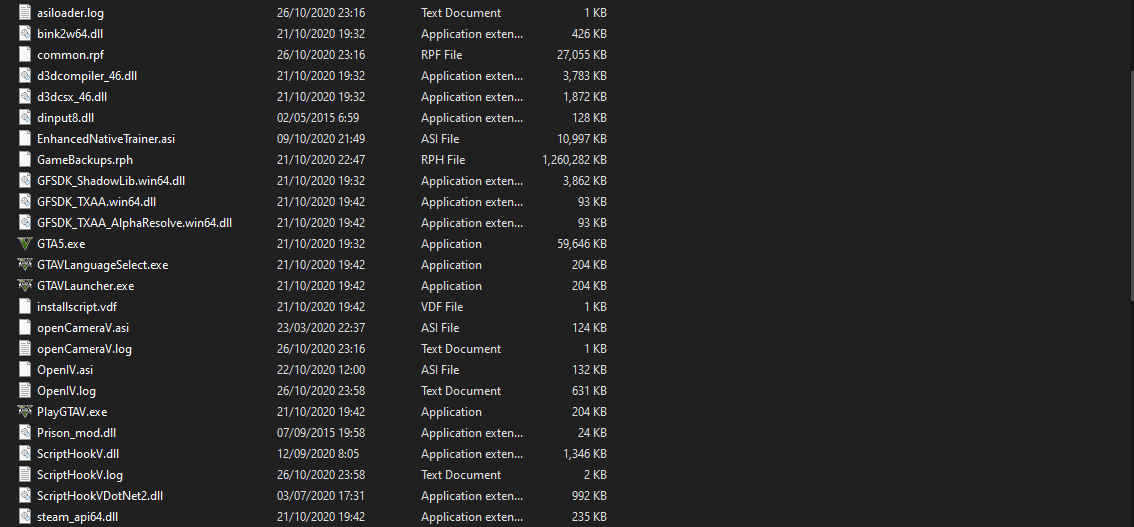
Task: Click the ScriptHookVDotNet2.dll file icon
Action: 25,495
